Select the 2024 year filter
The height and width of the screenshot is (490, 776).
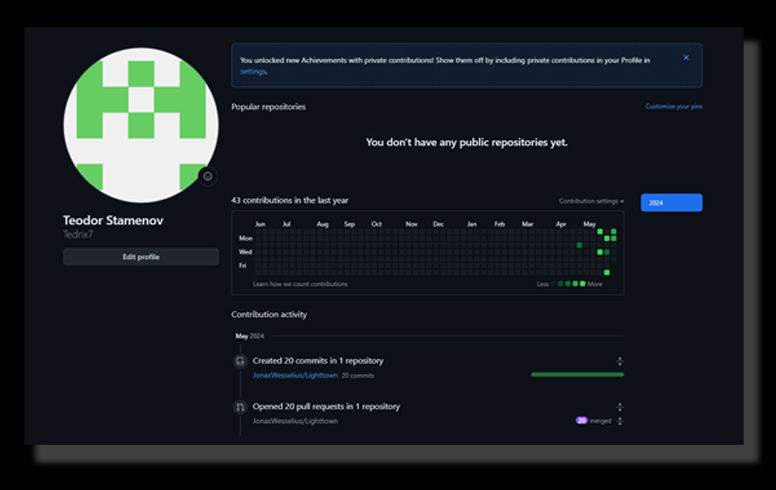pyautogui.click(x=671, y=203)
